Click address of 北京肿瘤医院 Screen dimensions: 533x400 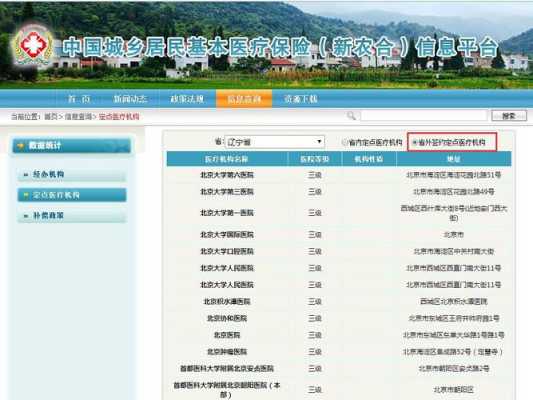453,351
